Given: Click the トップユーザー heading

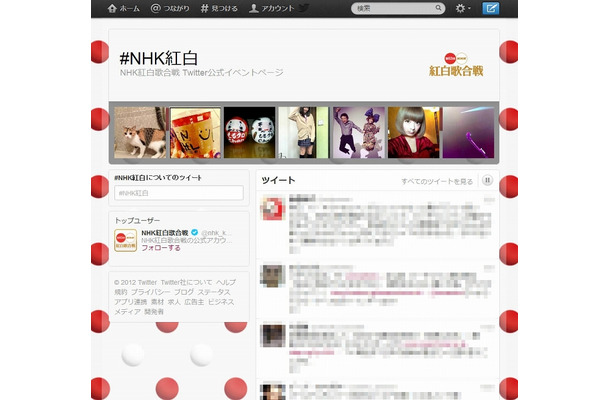Looking at the screenshot, I should click(137, 220).
